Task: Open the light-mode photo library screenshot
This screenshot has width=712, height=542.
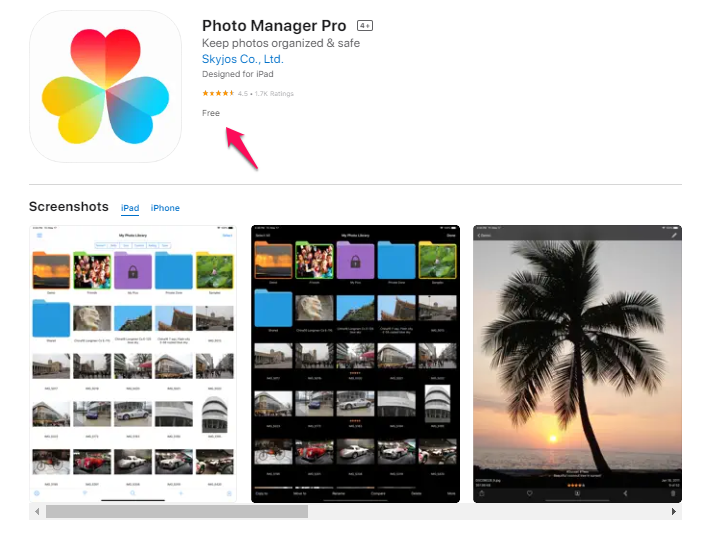Action: pyautogui.click(x=133, y=364)
